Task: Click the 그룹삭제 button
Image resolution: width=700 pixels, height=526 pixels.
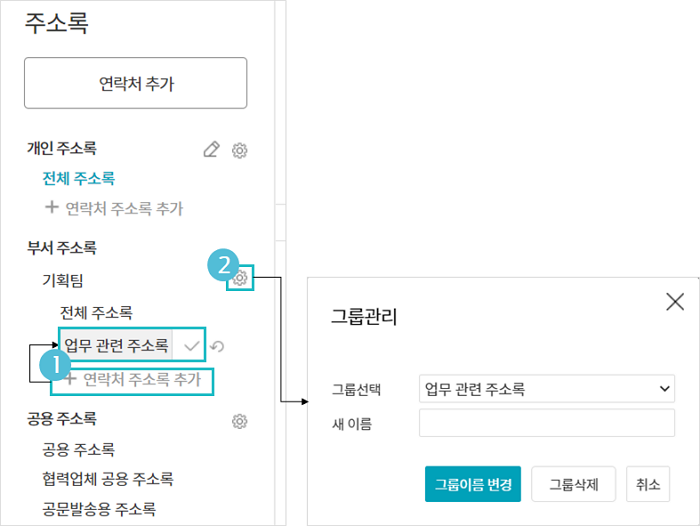Action: tap(573, 485)
